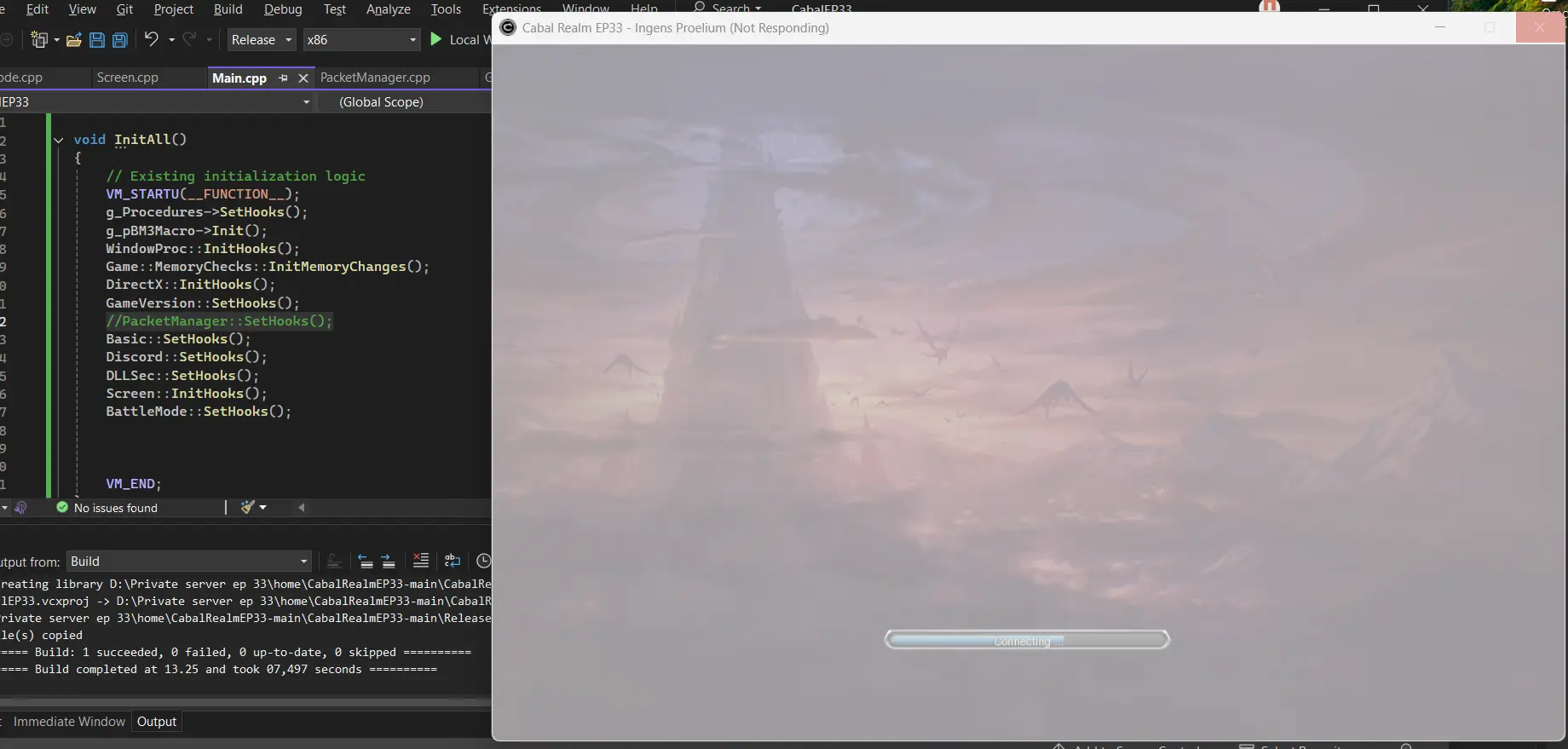Run code cleanup with the broom icon
The image size is (1568, 749).
247,507
